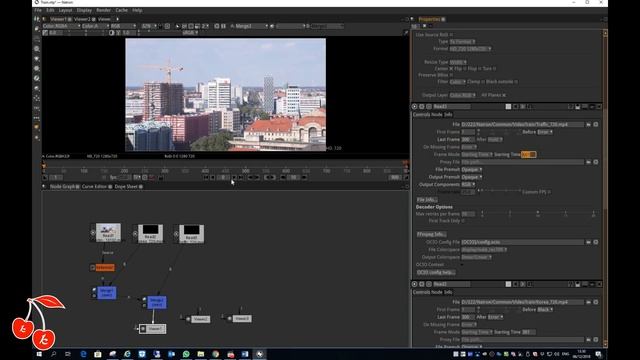Toggle Custom FPS checkbox
Image resolution: width=640 pixels, height=360 pixels.
[x=549, y=192]
